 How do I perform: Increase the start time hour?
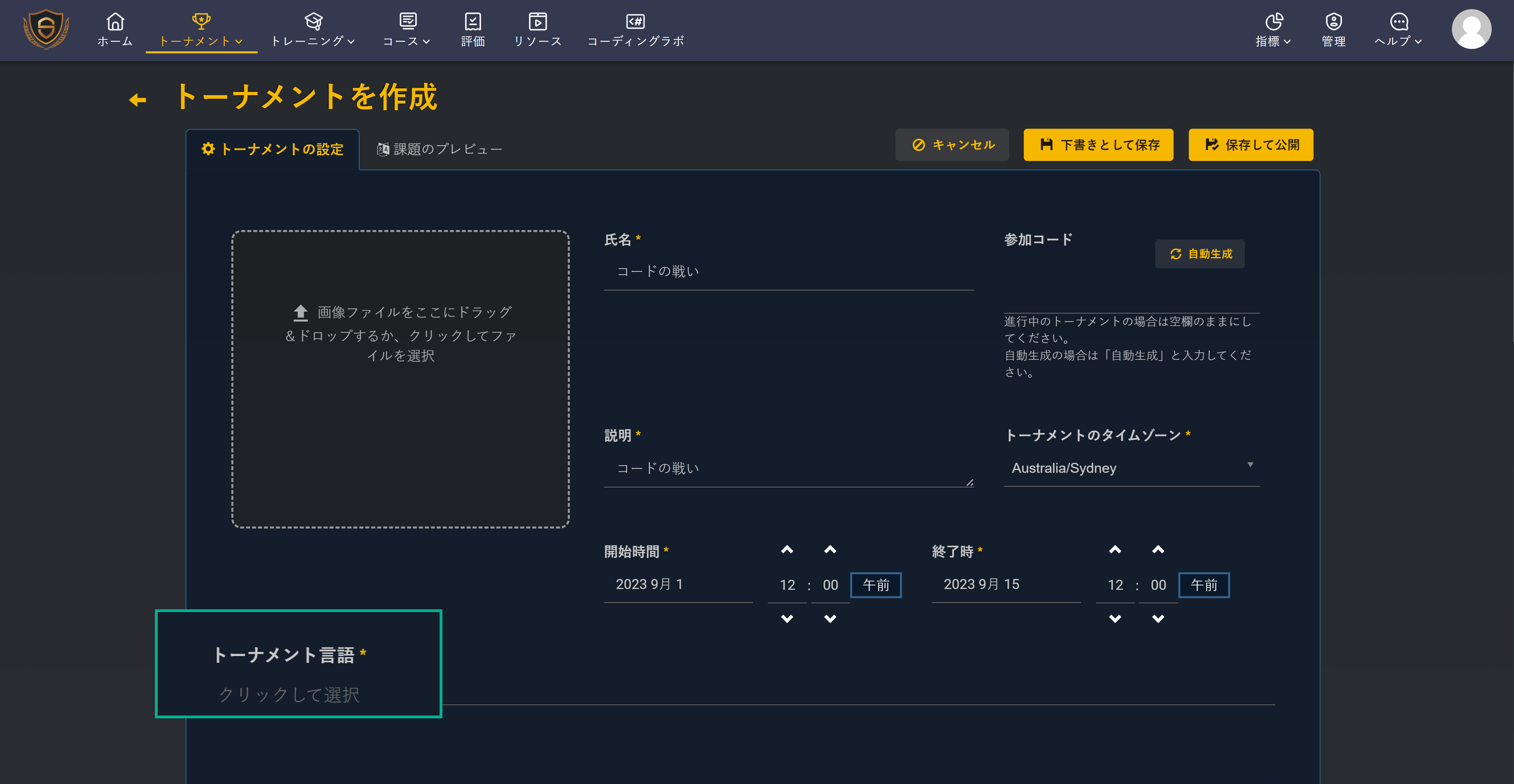pyautogui.click(x=787, y=550)
